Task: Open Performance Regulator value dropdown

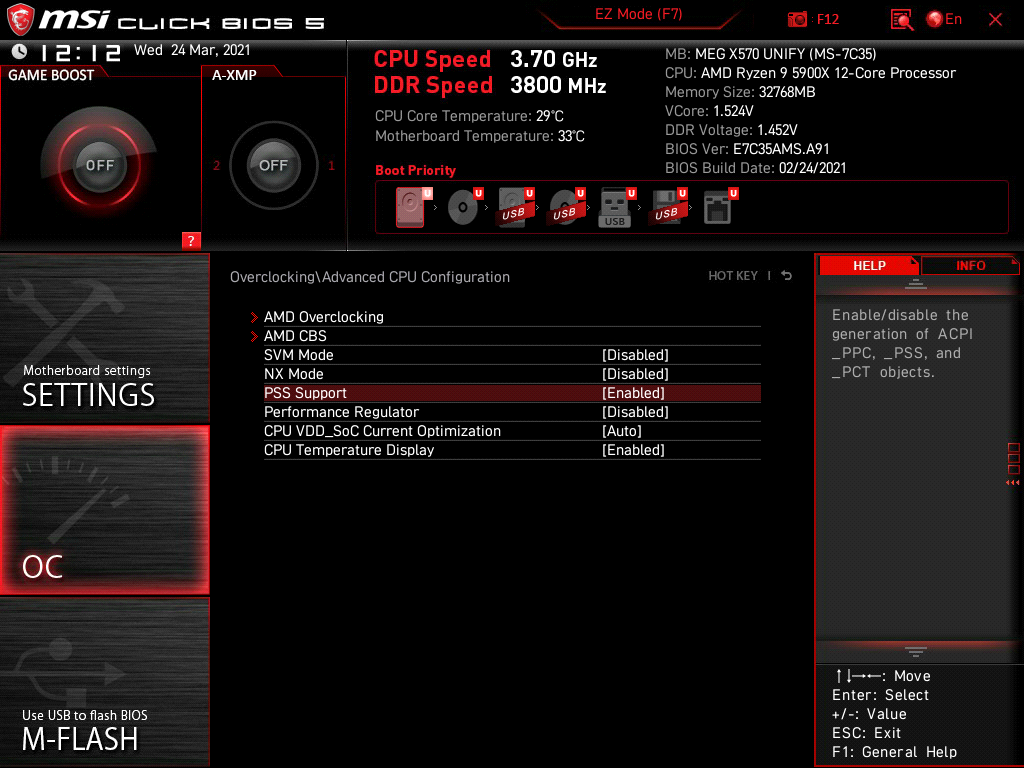Action: [635, 411]
